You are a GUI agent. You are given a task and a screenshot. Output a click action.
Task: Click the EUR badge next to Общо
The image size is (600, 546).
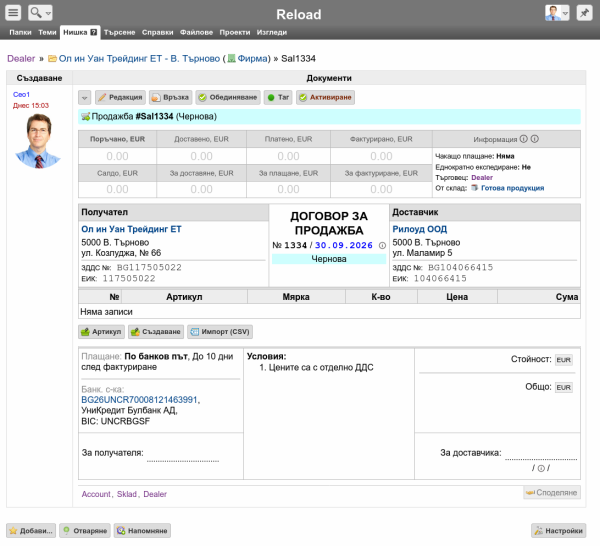(x=564, y=388)
